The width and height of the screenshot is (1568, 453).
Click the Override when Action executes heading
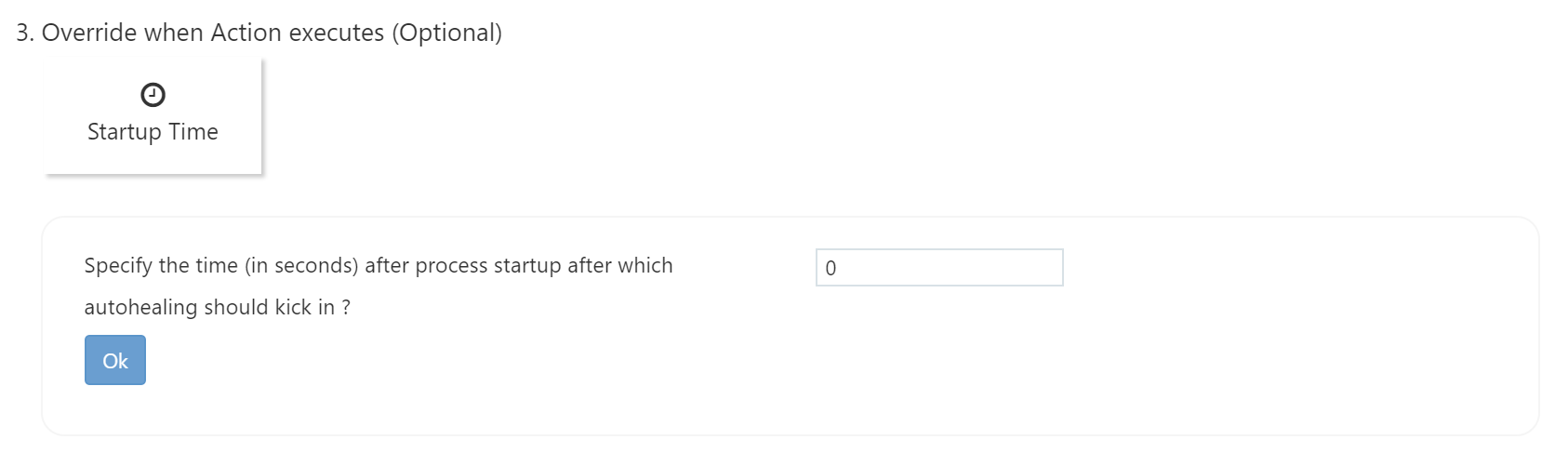click(x=259, y=33)
